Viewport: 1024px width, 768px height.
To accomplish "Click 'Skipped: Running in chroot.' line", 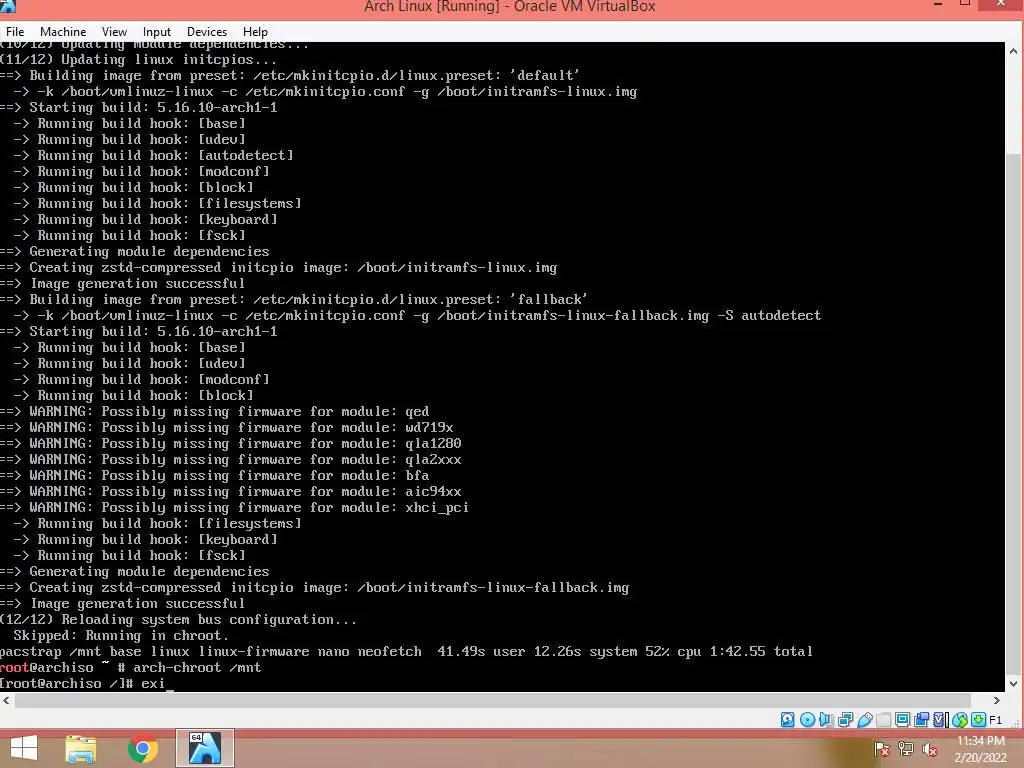I will (x=121, y=635).
